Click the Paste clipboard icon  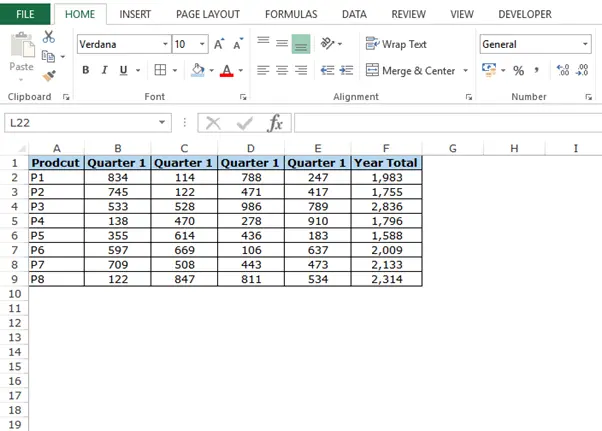pyautogui.click(x=22, y=45)
